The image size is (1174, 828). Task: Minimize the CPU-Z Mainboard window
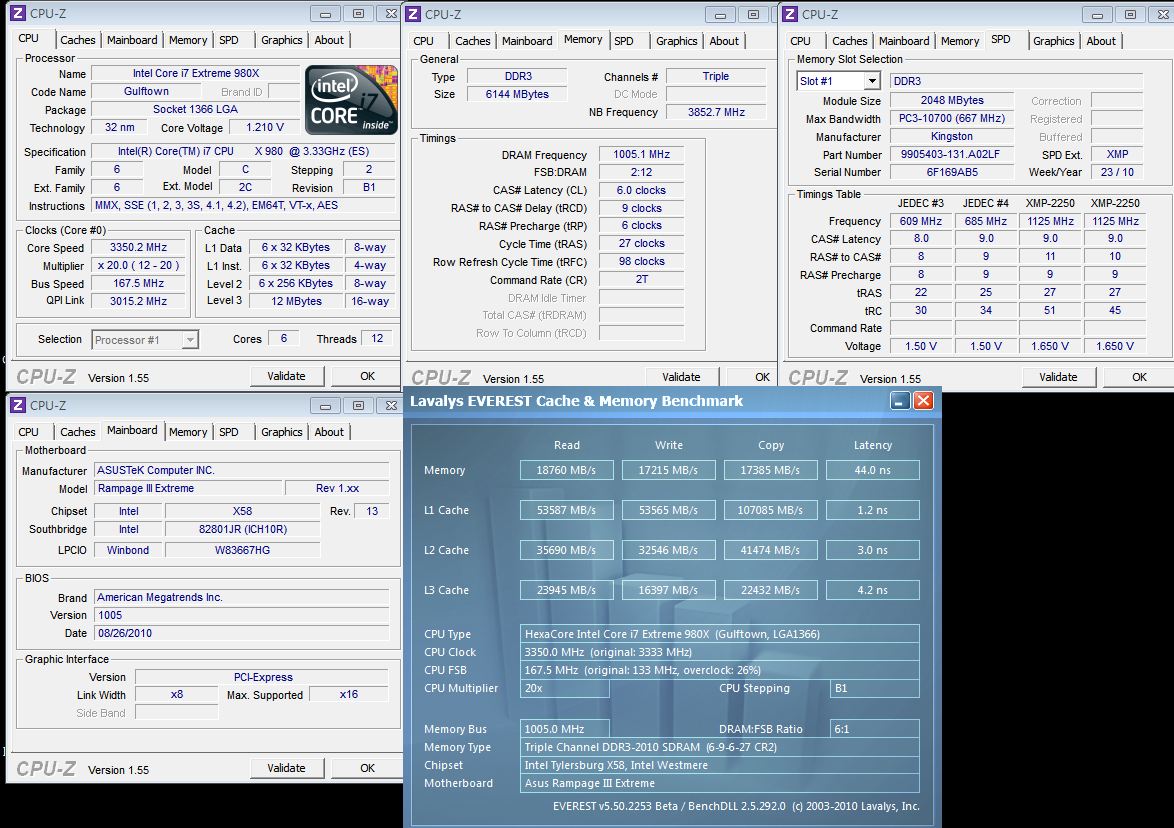(325, 405)
